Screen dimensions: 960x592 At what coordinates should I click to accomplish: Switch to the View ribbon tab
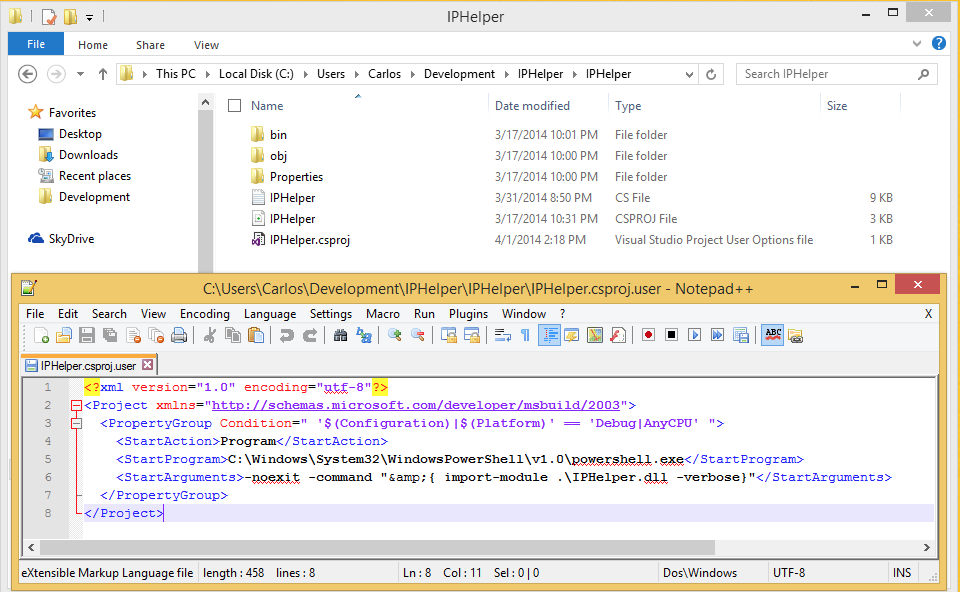pyautogui.click(x=206, y=45)
